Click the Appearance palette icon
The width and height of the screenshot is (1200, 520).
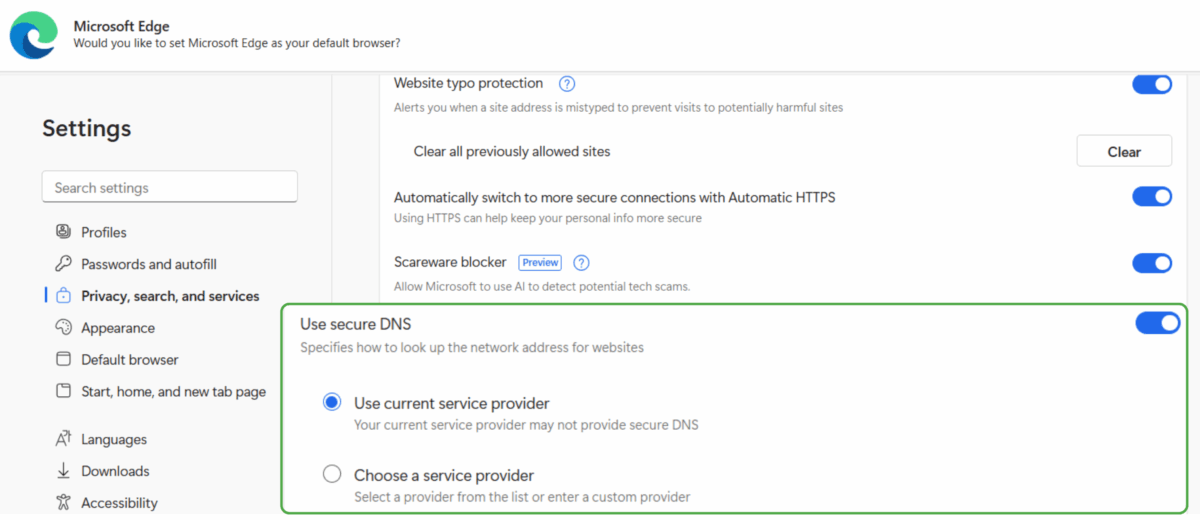pos(63,328)
